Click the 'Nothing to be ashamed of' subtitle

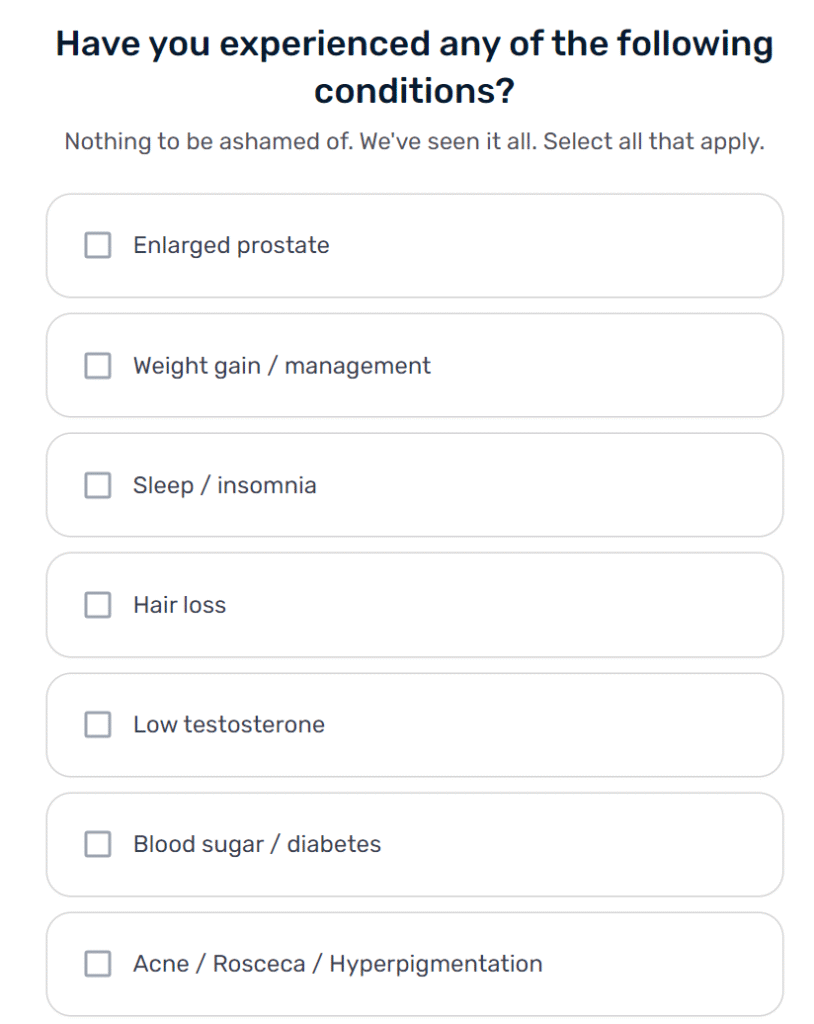click(x=415, y=142)
